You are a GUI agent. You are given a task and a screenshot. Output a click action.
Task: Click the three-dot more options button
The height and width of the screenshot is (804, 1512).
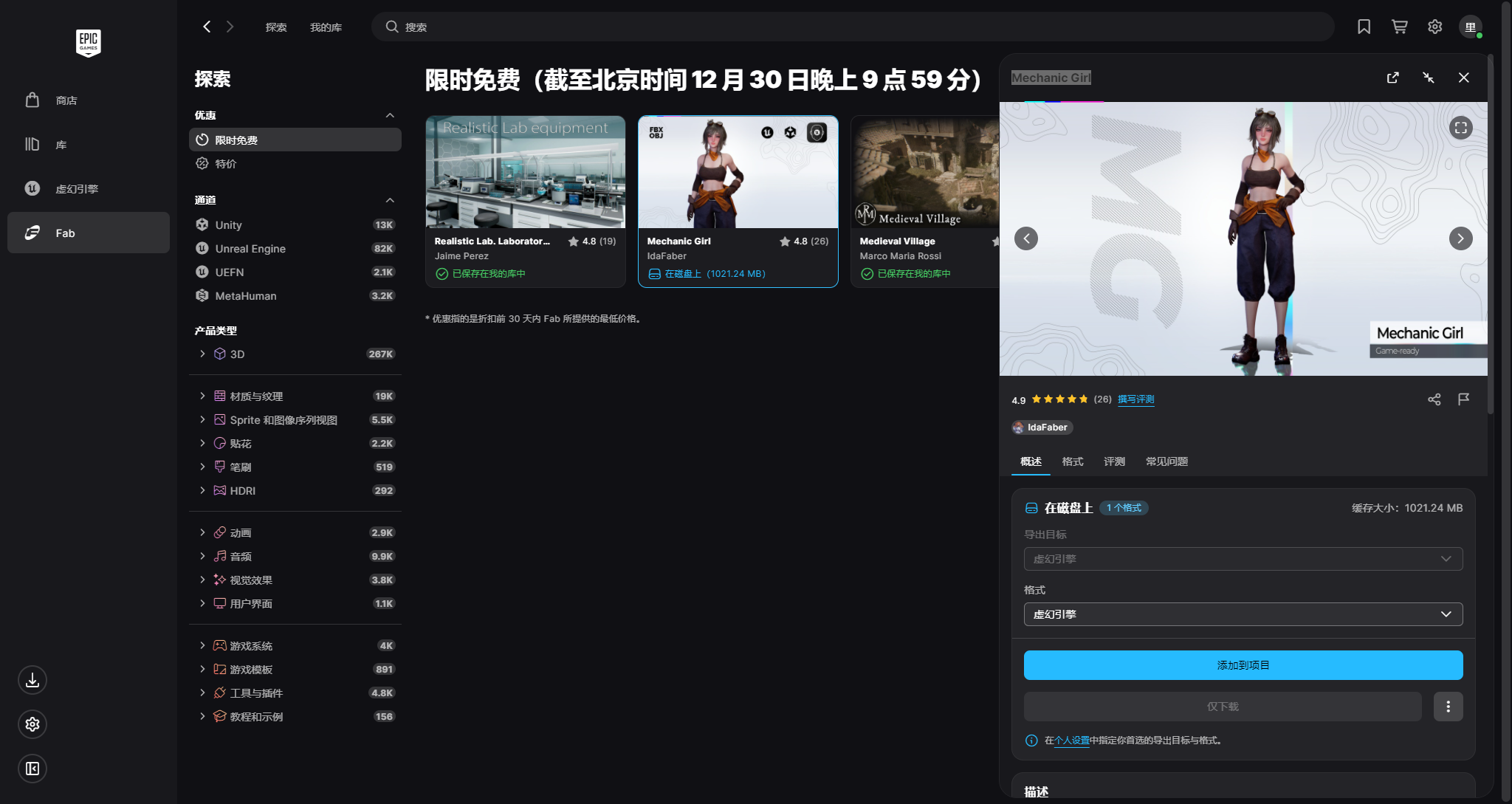[1448, 707]
